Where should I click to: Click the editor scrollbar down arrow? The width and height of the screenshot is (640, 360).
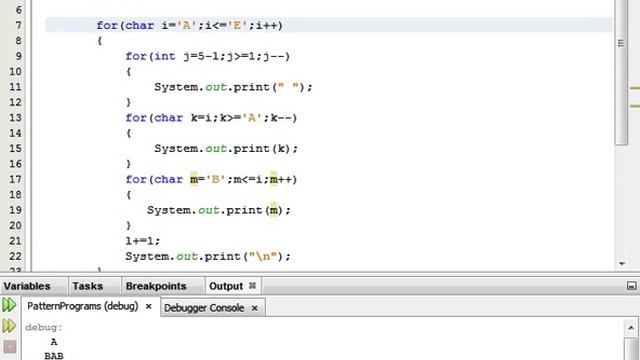[622, 264]
